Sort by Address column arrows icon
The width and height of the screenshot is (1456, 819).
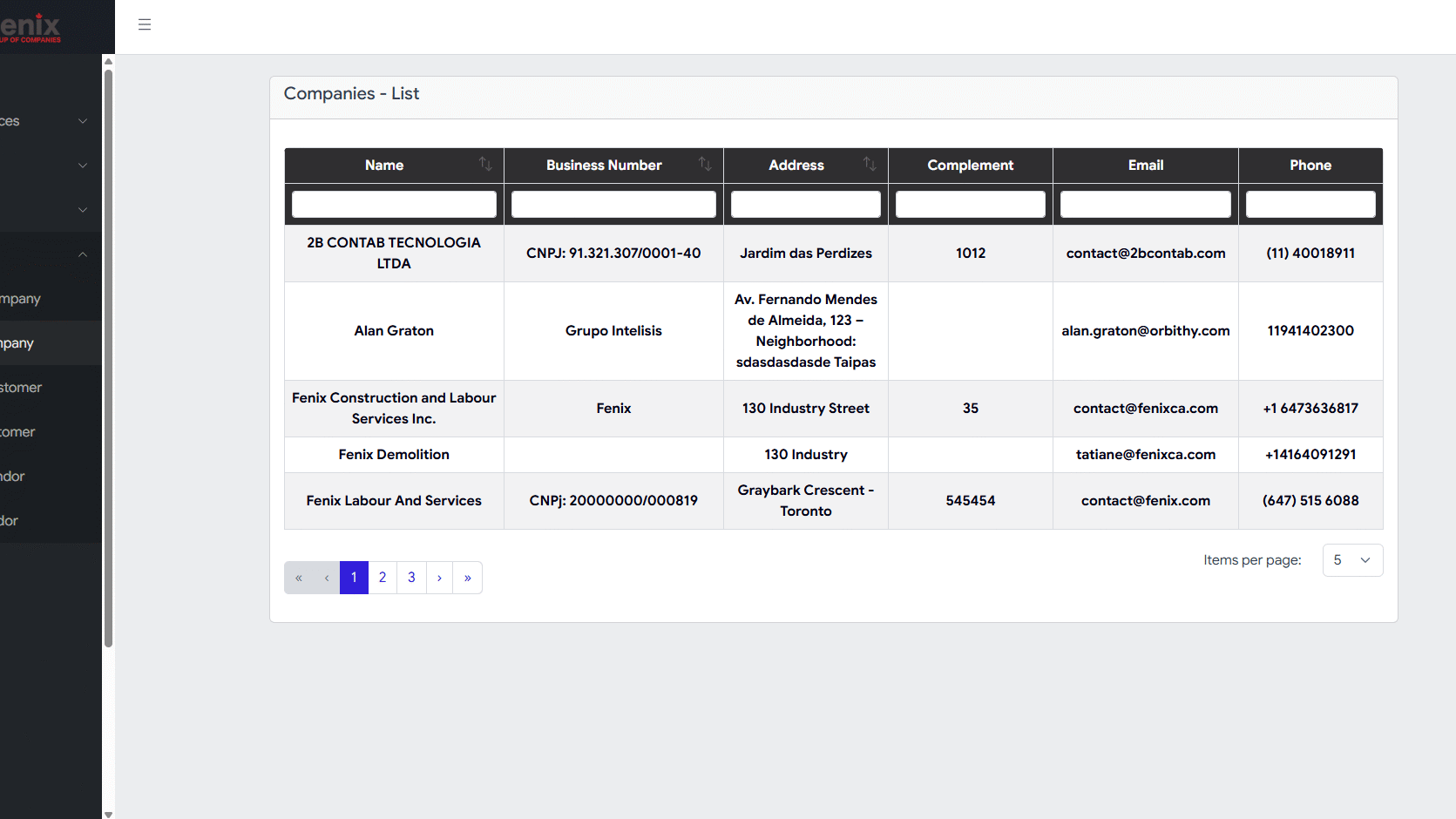tap(870, 164)
